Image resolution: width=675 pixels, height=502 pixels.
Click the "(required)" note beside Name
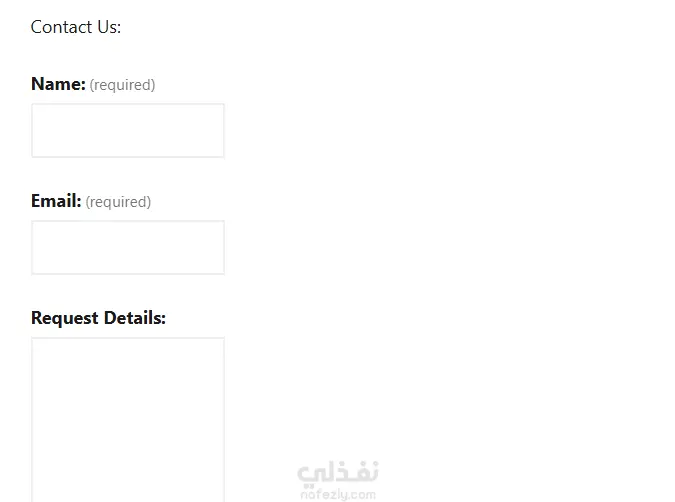click(122, 85)
